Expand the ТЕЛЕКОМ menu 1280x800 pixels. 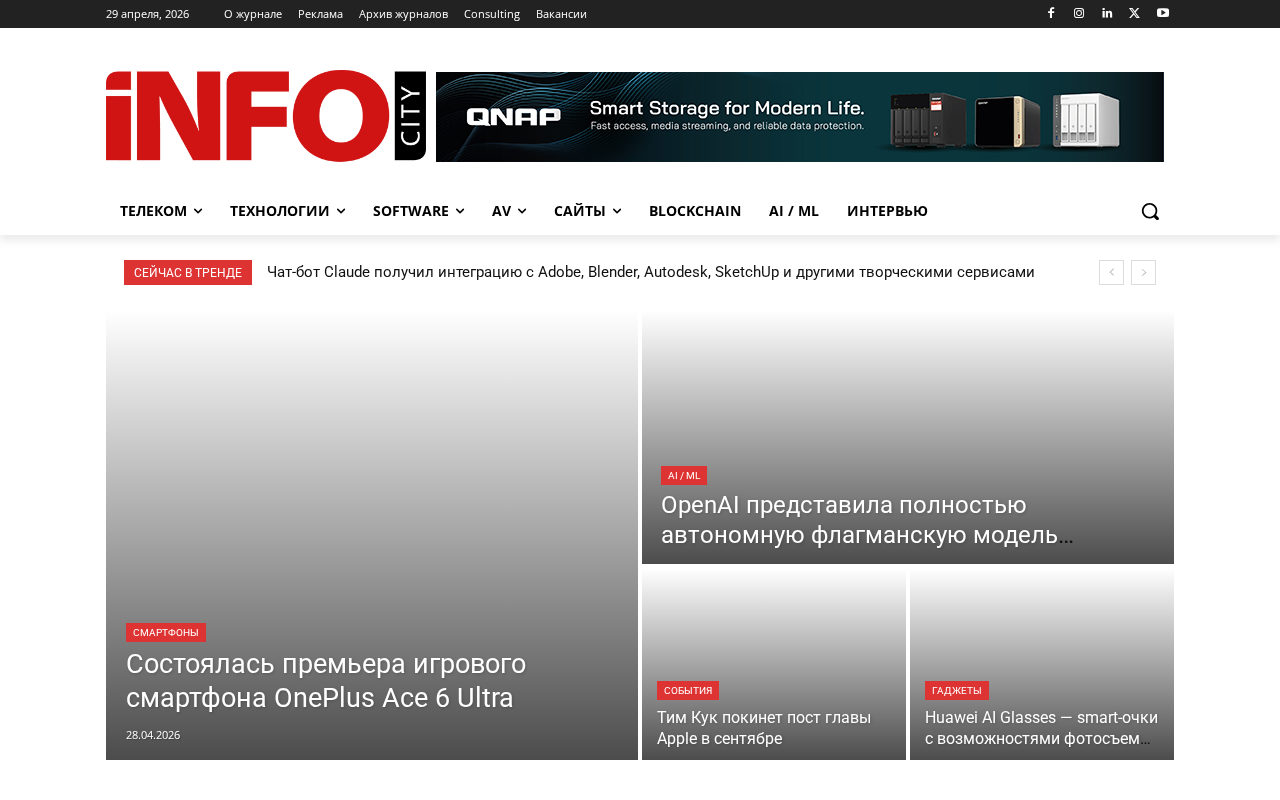(x=161, y=211)
